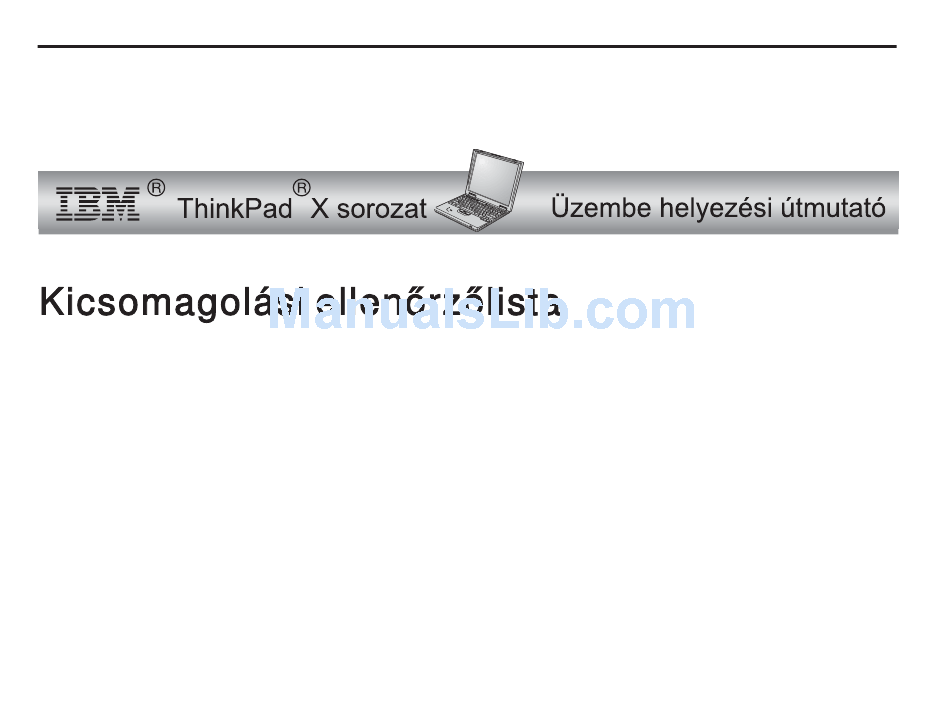Click the letter I of the IBM logo

(x=65, y=204)
